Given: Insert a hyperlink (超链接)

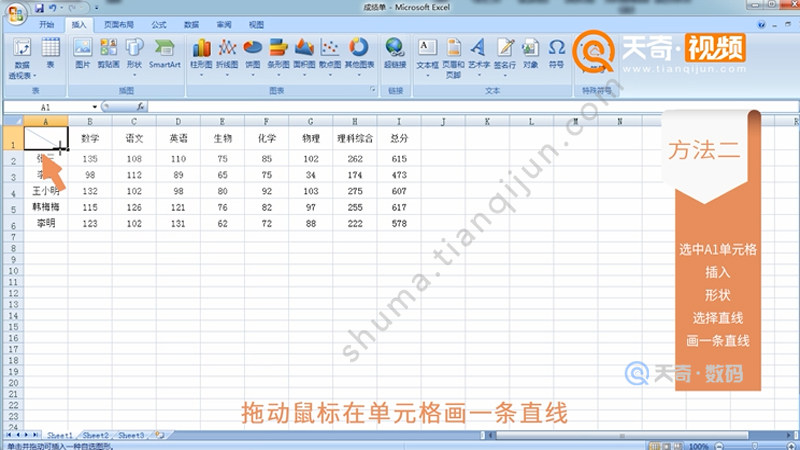Looking at the screenshot, I should click(395, 53).
